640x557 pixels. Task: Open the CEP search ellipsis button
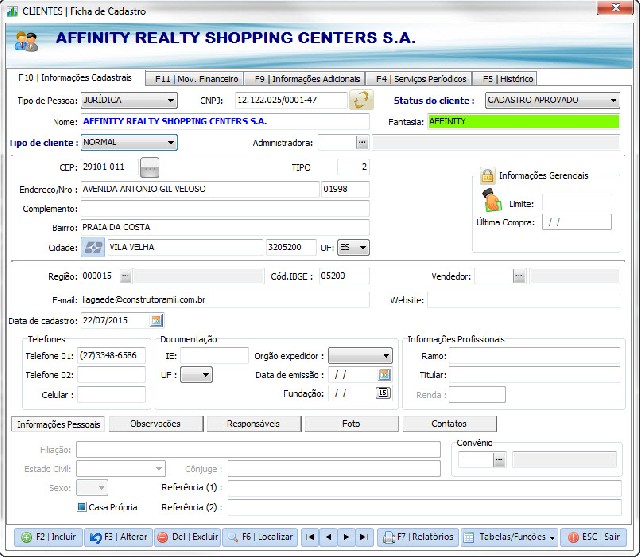pyautogui.click(x=149, y=167)
